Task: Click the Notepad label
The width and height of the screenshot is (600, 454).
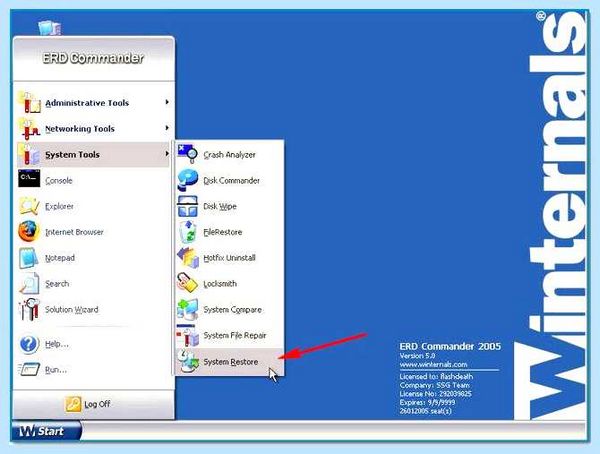Action: (x=60, y=258)
